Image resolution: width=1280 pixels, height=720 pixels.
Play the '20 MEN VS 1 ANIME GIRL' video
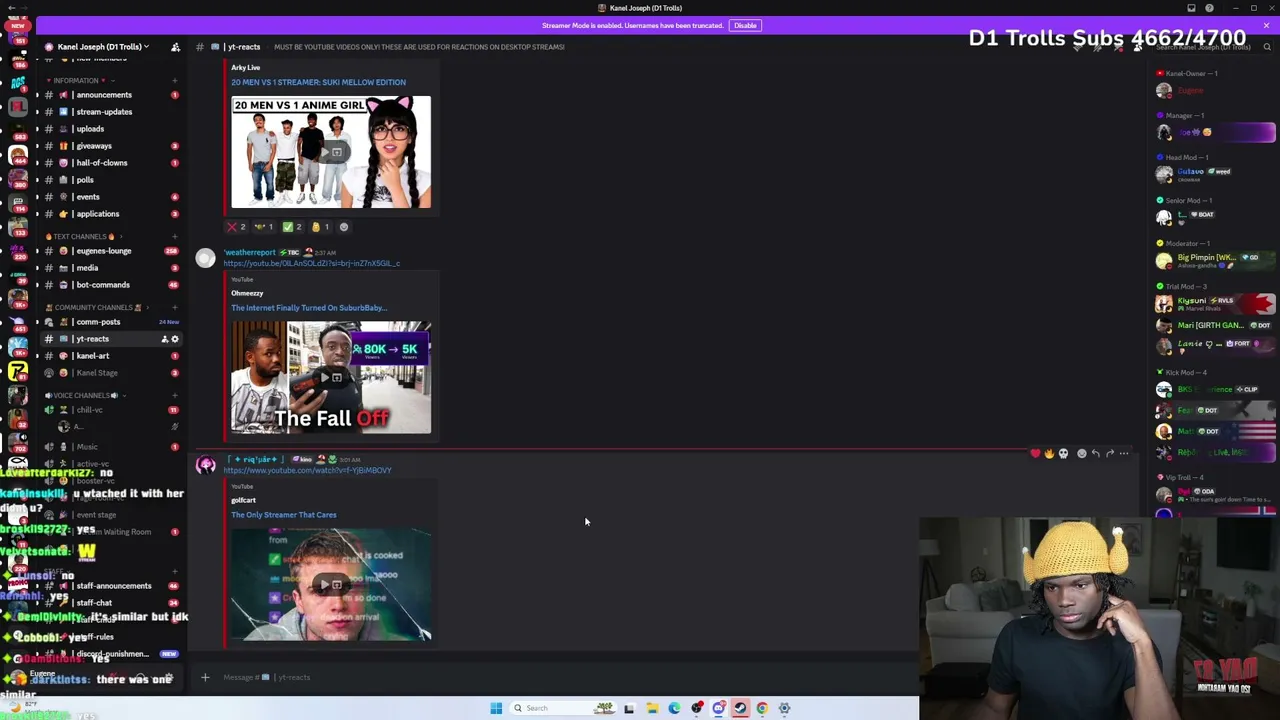click(331, 152)
